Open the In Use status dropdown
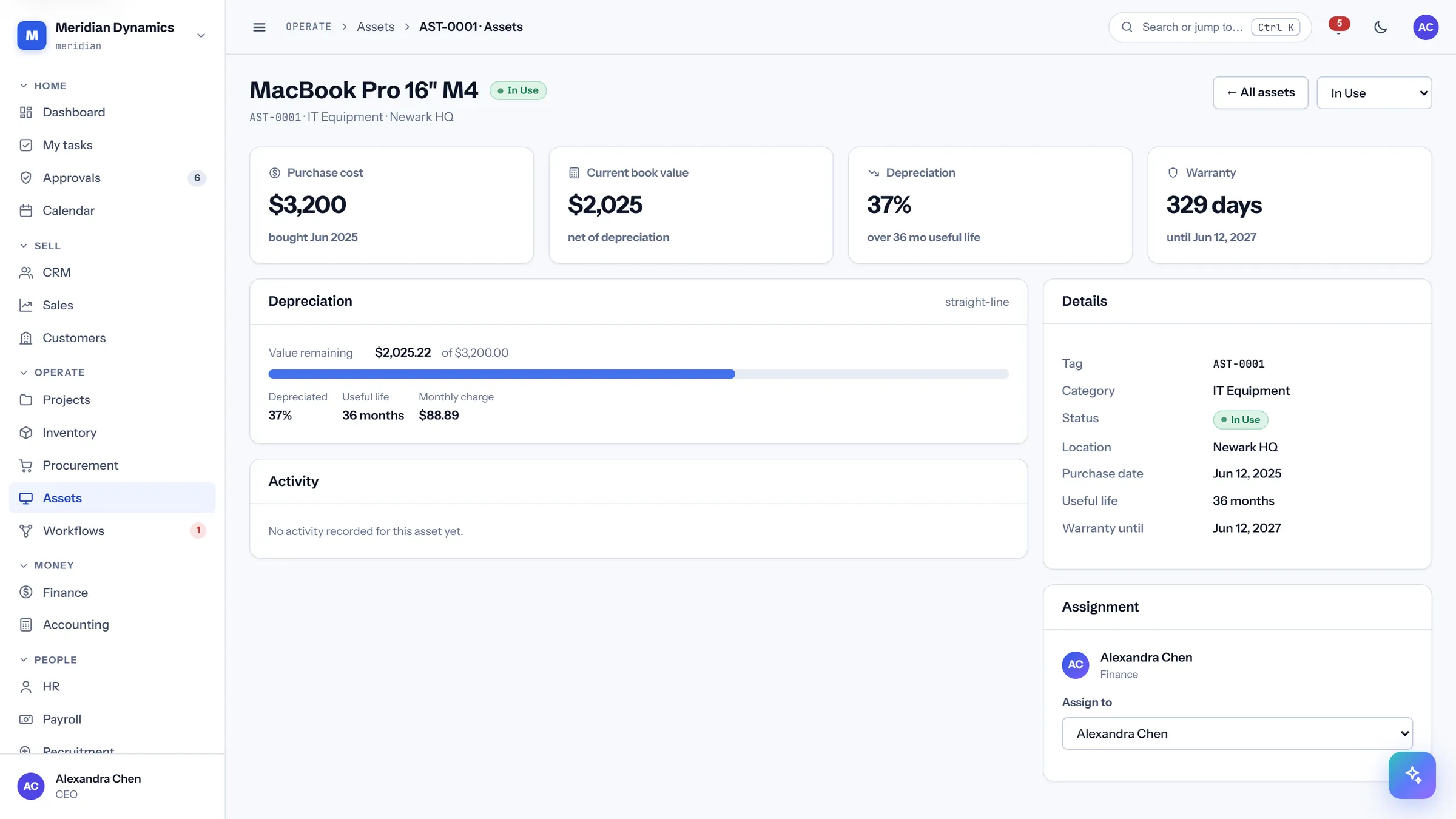Screen dimensions: 1456x819 point(1374,93)
